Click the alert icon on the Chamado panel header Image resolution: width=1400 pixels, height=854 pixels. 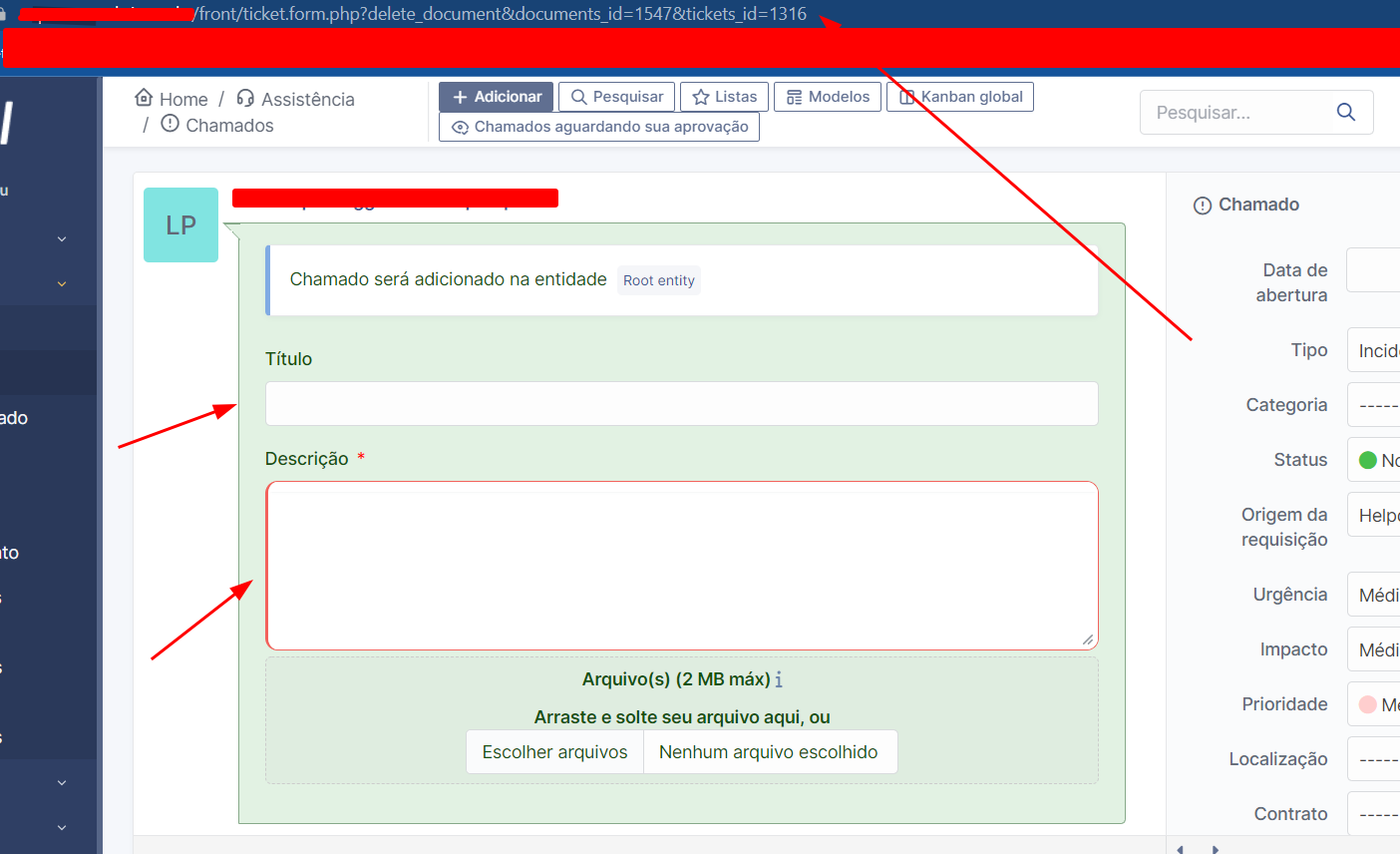click(x=1202, y=205)
